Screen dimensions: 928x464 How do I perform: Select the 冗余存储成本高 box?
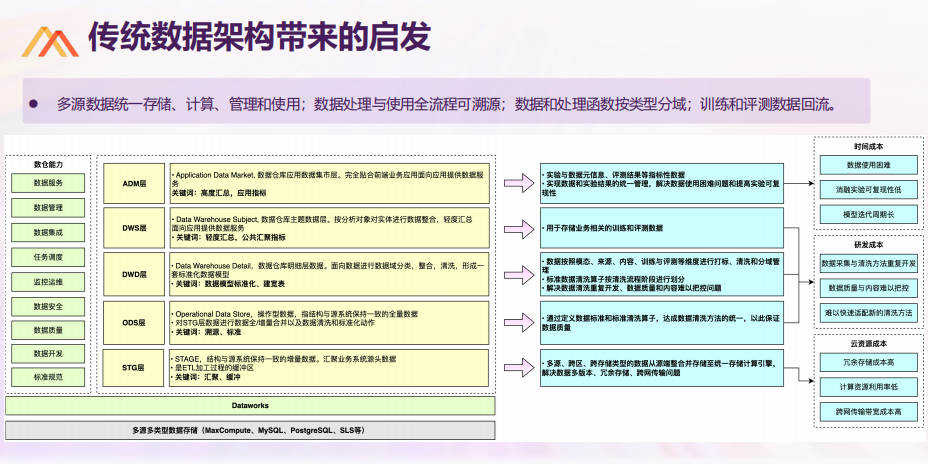point(869,362)
